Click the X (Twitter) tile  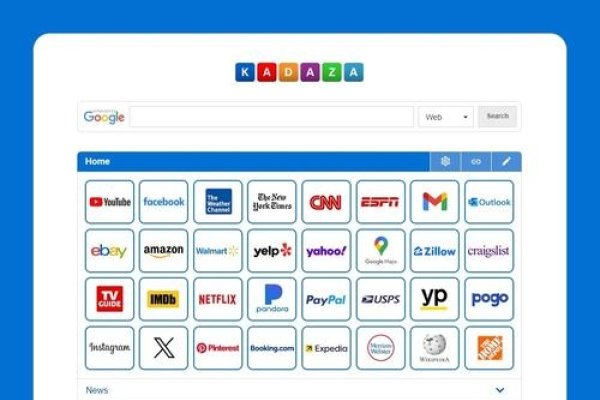[163, 348]
